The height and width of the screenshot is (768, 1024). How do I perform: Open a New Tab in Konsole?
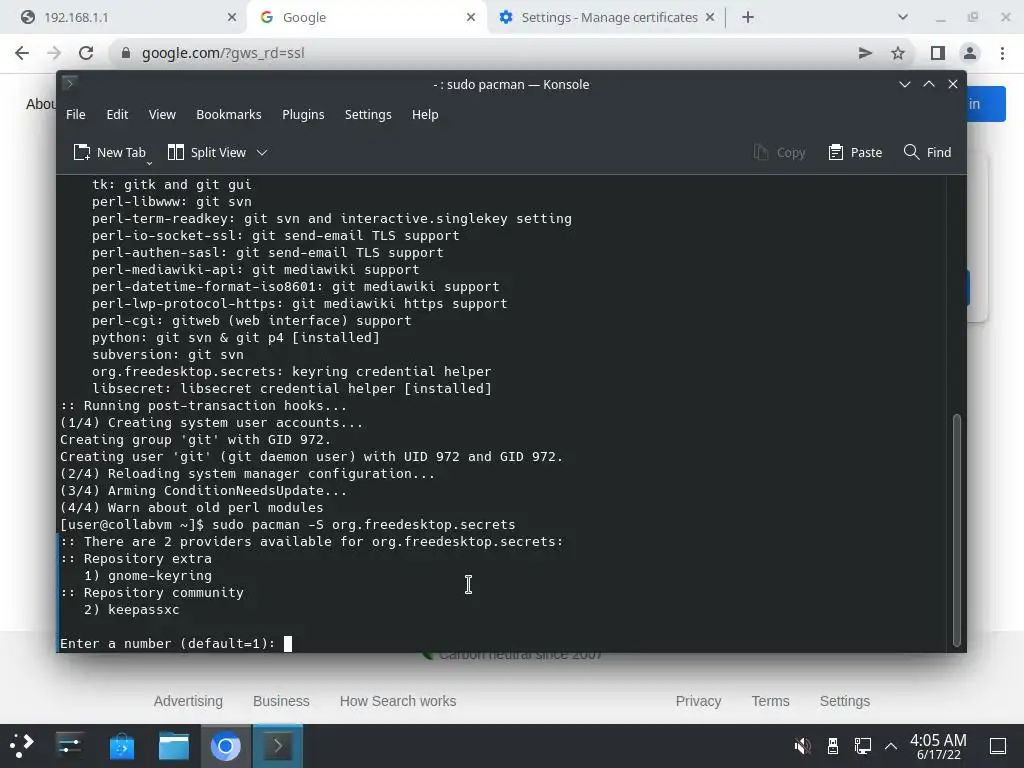108,152
